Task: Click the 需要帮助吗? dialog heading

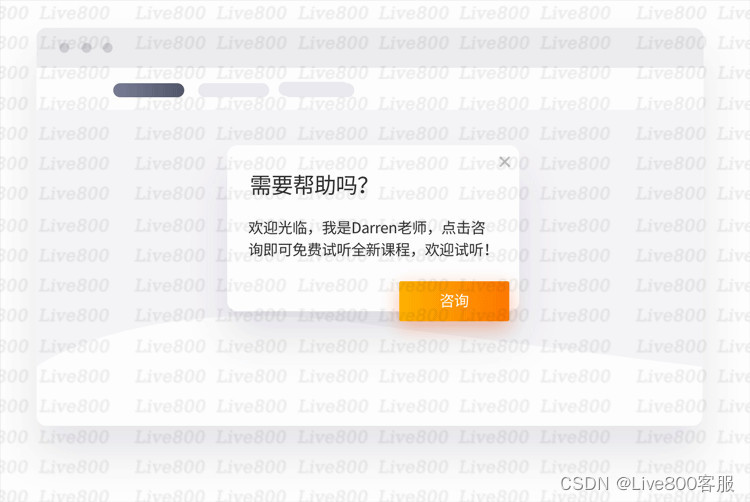Action: [x=309, y=185]
